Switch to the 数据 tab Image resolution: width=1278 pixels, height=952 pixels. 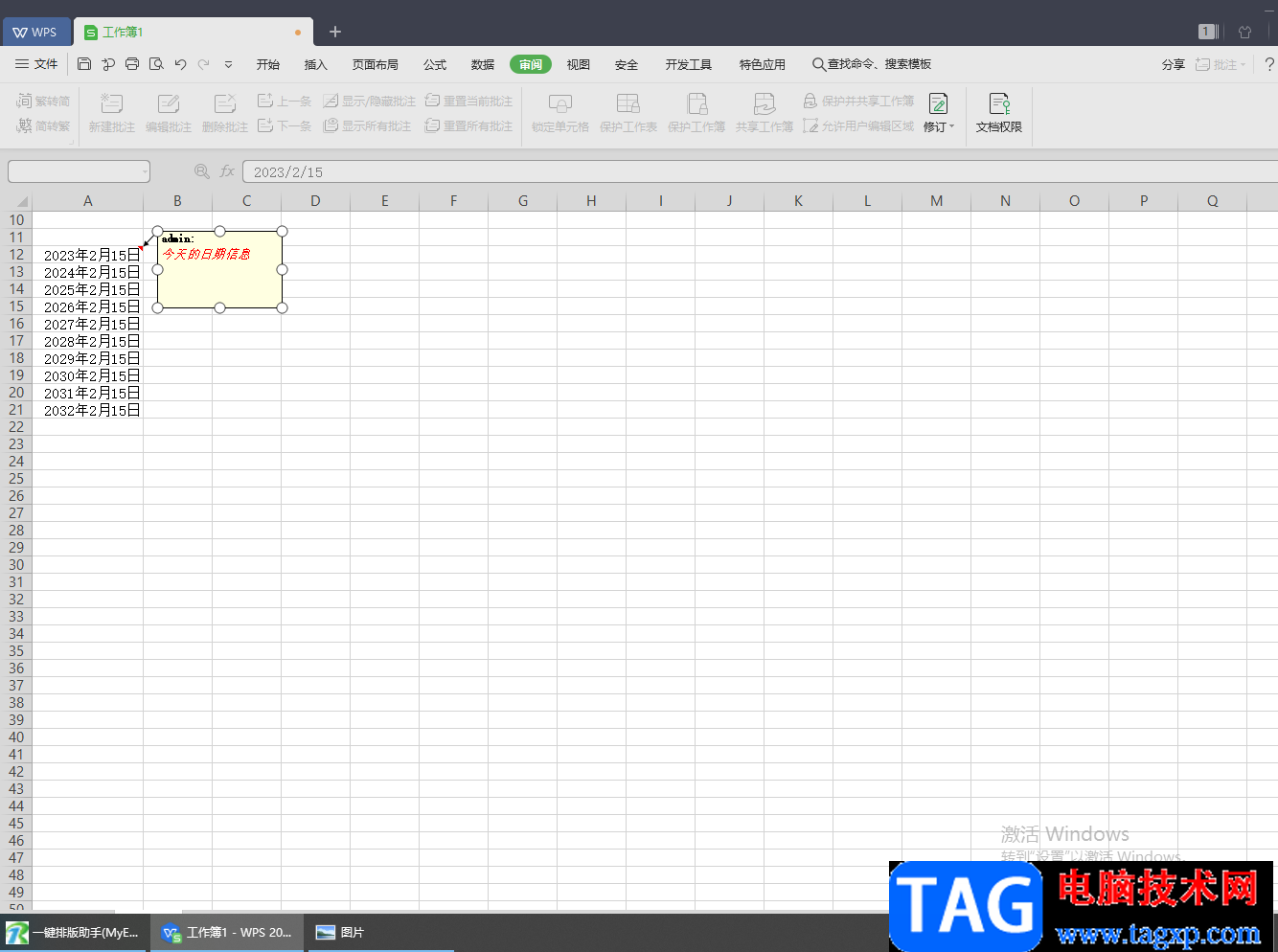pyautogui.click(x=483, y=64)
